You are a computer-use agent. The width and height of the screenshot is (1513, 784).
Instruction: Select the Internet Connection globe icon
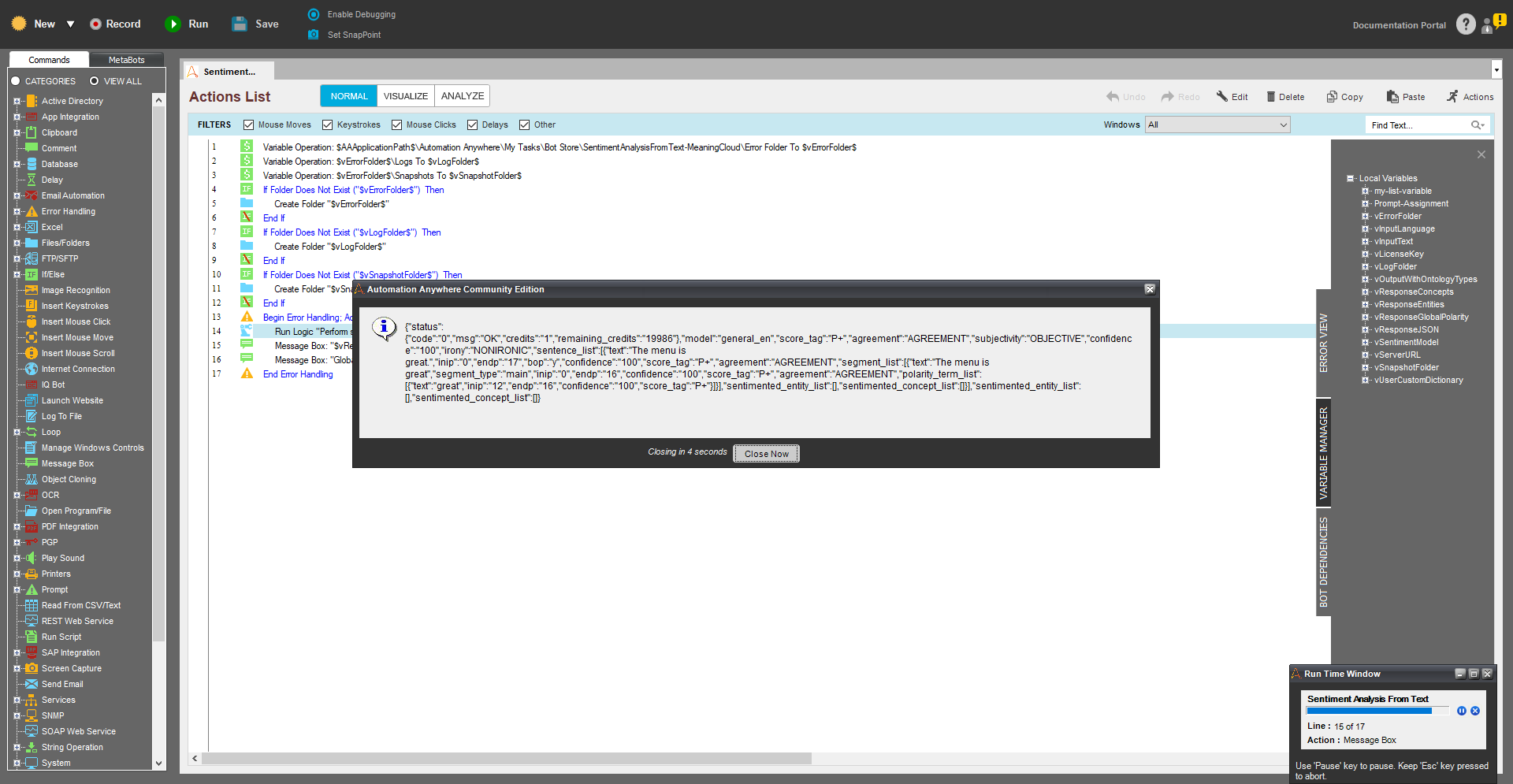(32, 369)
